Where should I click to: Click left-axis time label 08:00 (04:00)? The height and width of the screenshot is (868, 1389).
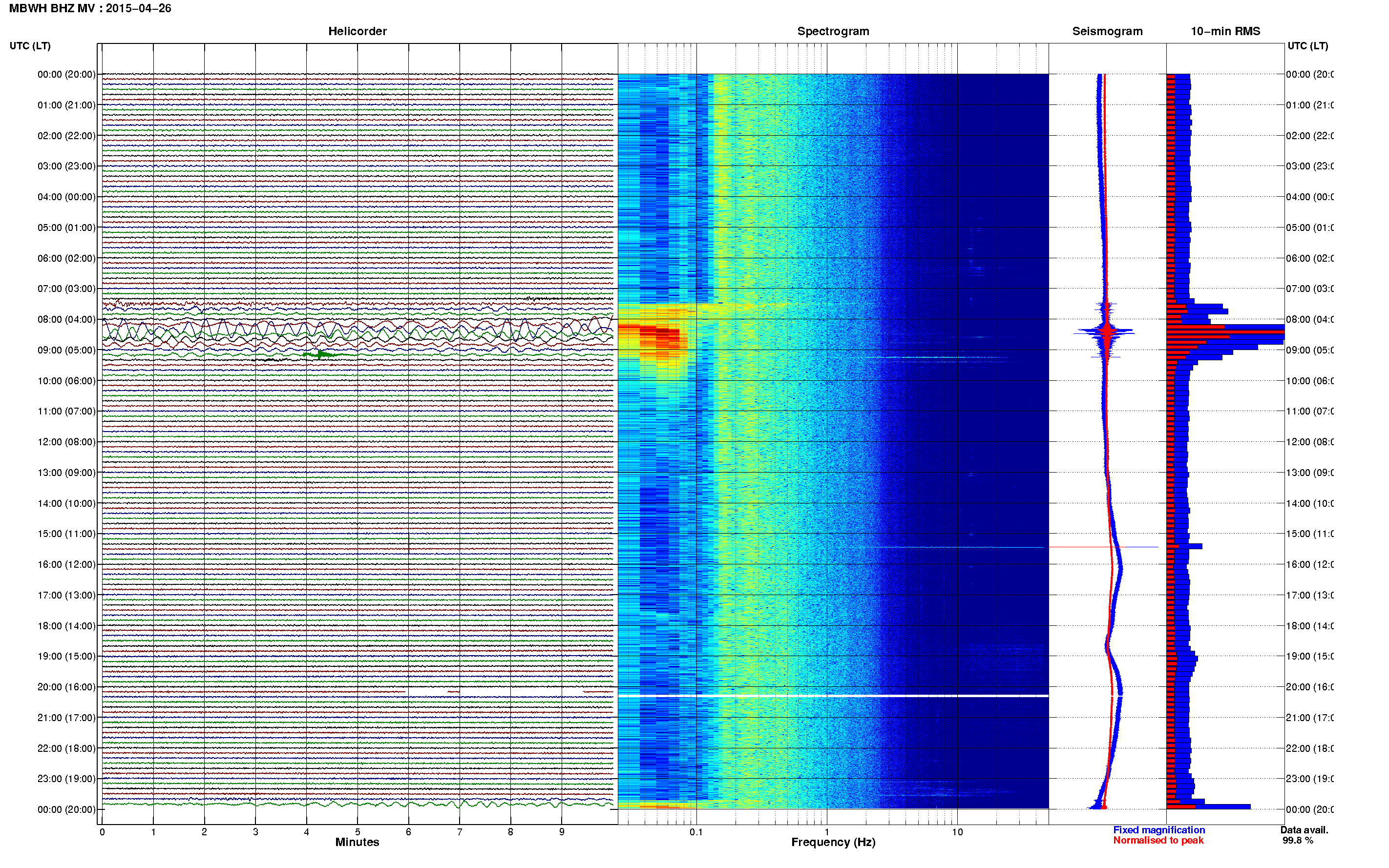[x=66, y=319]
